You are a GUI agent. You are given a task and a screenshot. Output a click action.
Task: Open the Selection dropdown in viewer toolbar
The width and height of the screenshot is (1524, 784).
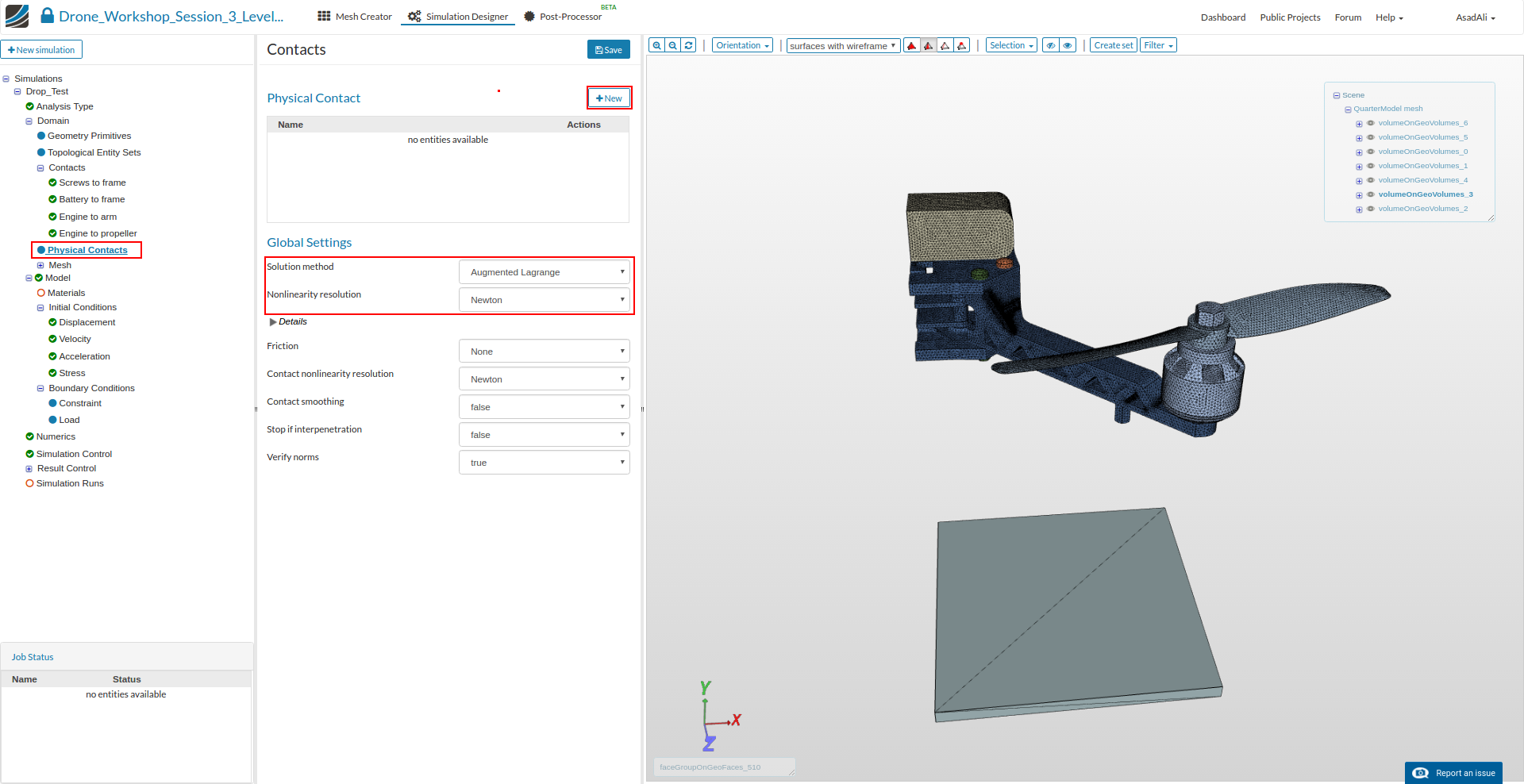tap(1011, 45)
